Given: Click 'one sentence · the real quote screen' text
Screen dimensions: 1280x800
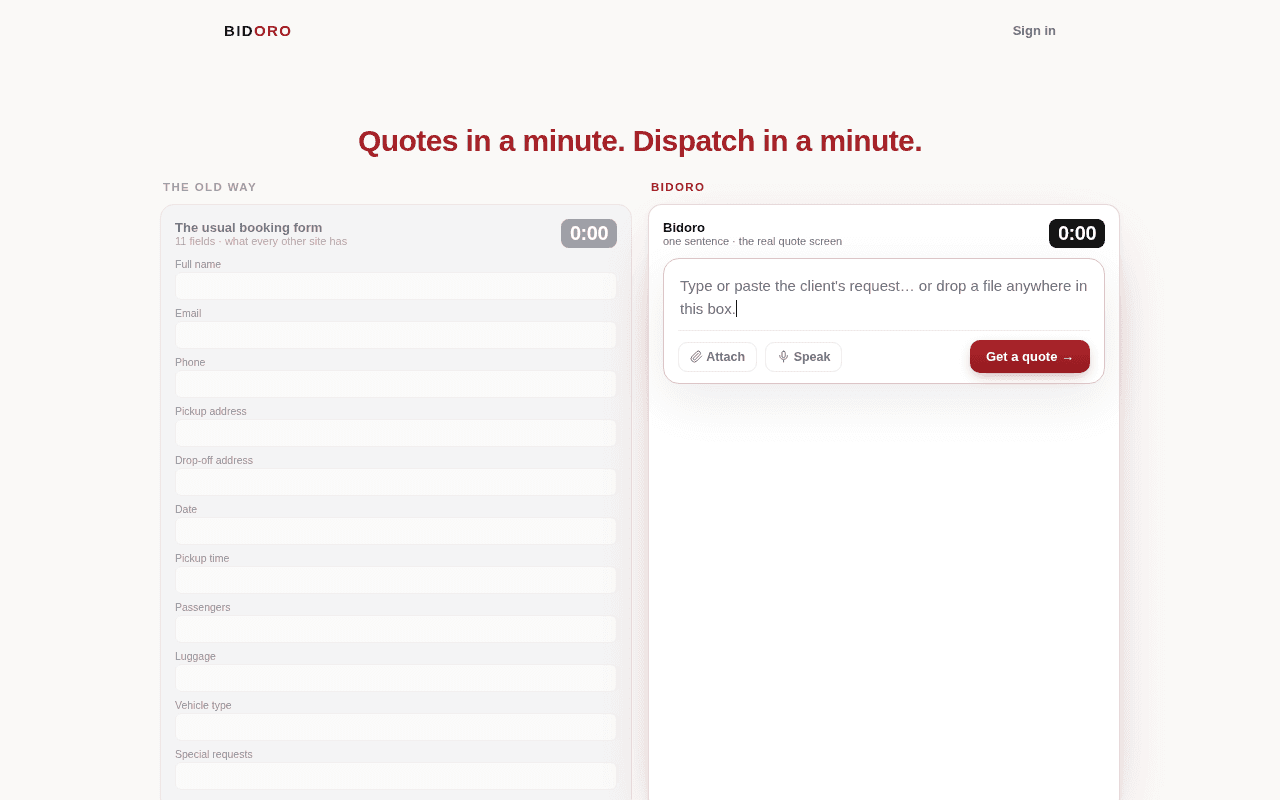Looking at the screenshot, I should click(752, 241).
